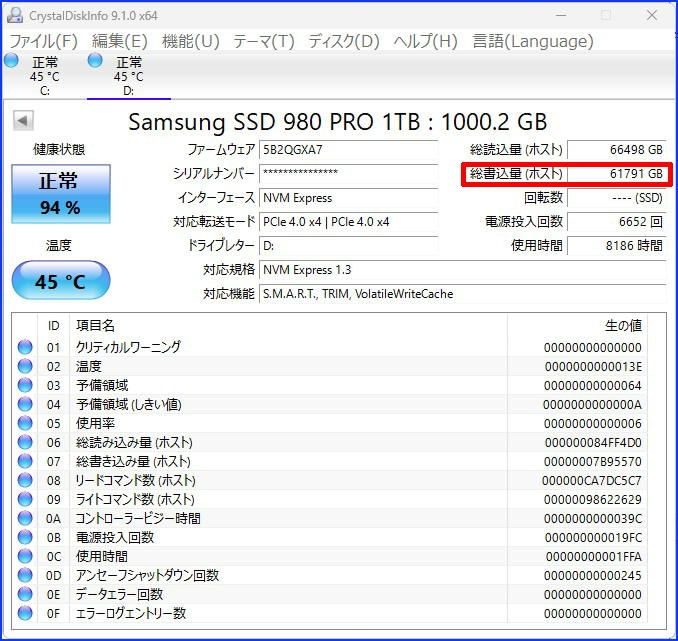Click status orb for 0E データエラー回数
The image size is (678, 641).
25,594
